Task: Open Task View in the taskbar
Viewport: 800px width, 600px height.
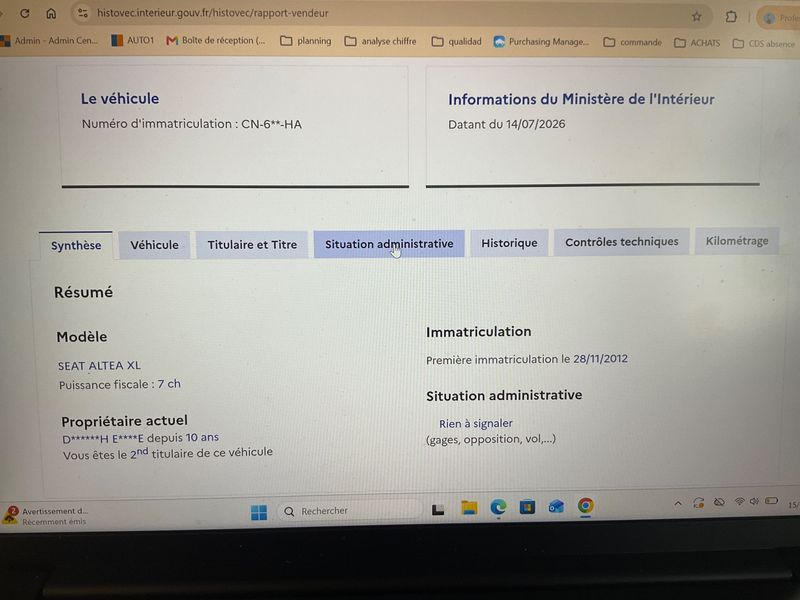Action: (x=438, y=509)
